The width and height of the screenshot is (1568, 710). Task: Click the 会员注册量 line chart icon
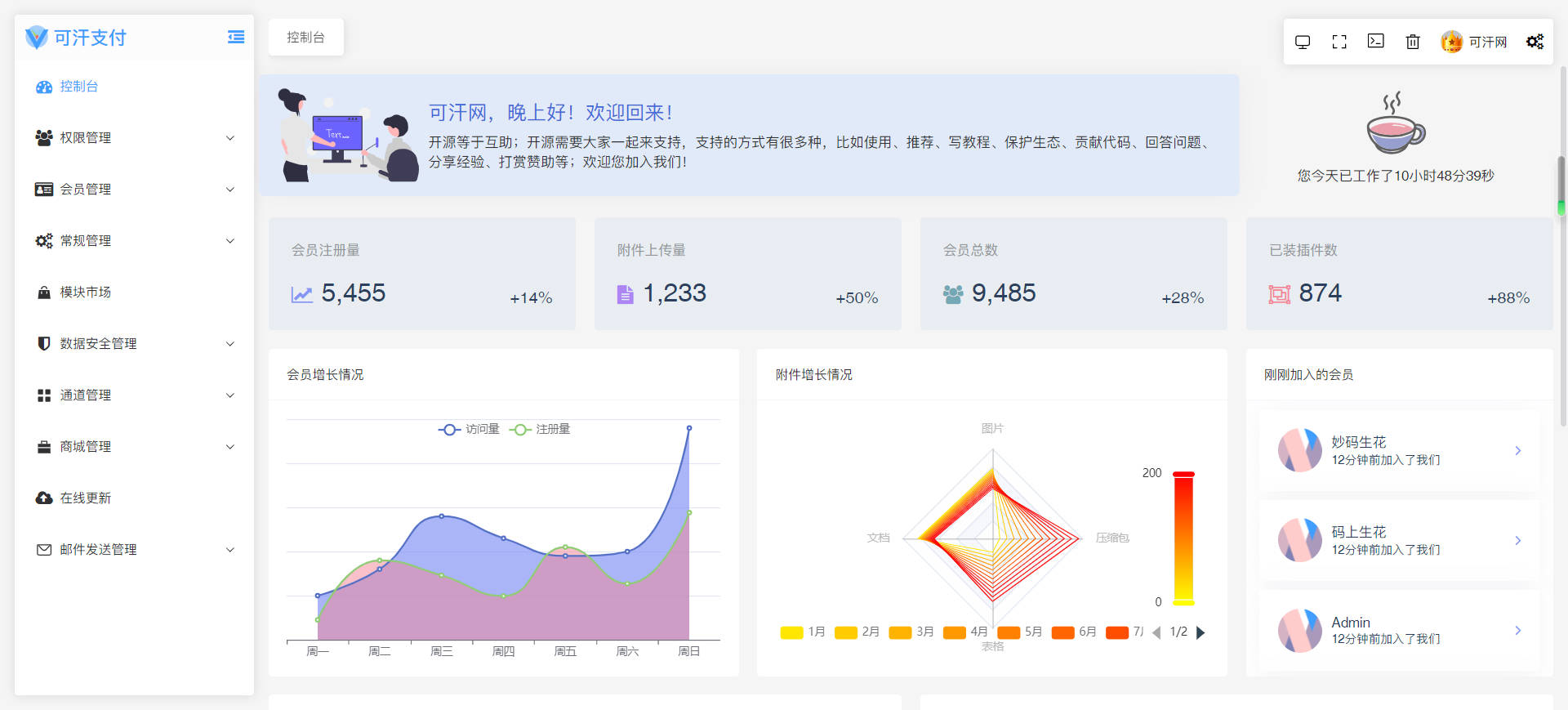click(x=302, y=294)
